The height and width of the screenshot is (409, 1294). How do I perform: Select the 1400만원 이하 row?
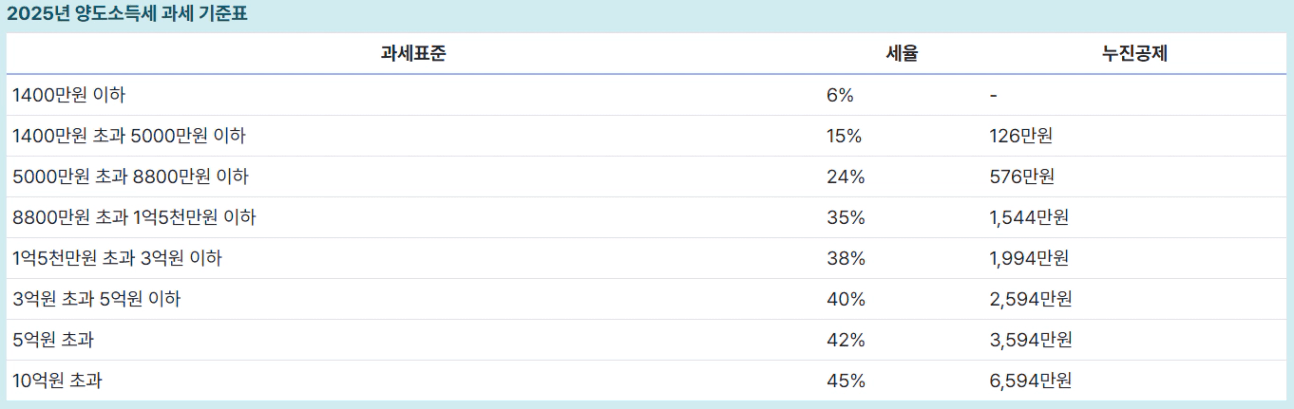click(x=646, y=95)
